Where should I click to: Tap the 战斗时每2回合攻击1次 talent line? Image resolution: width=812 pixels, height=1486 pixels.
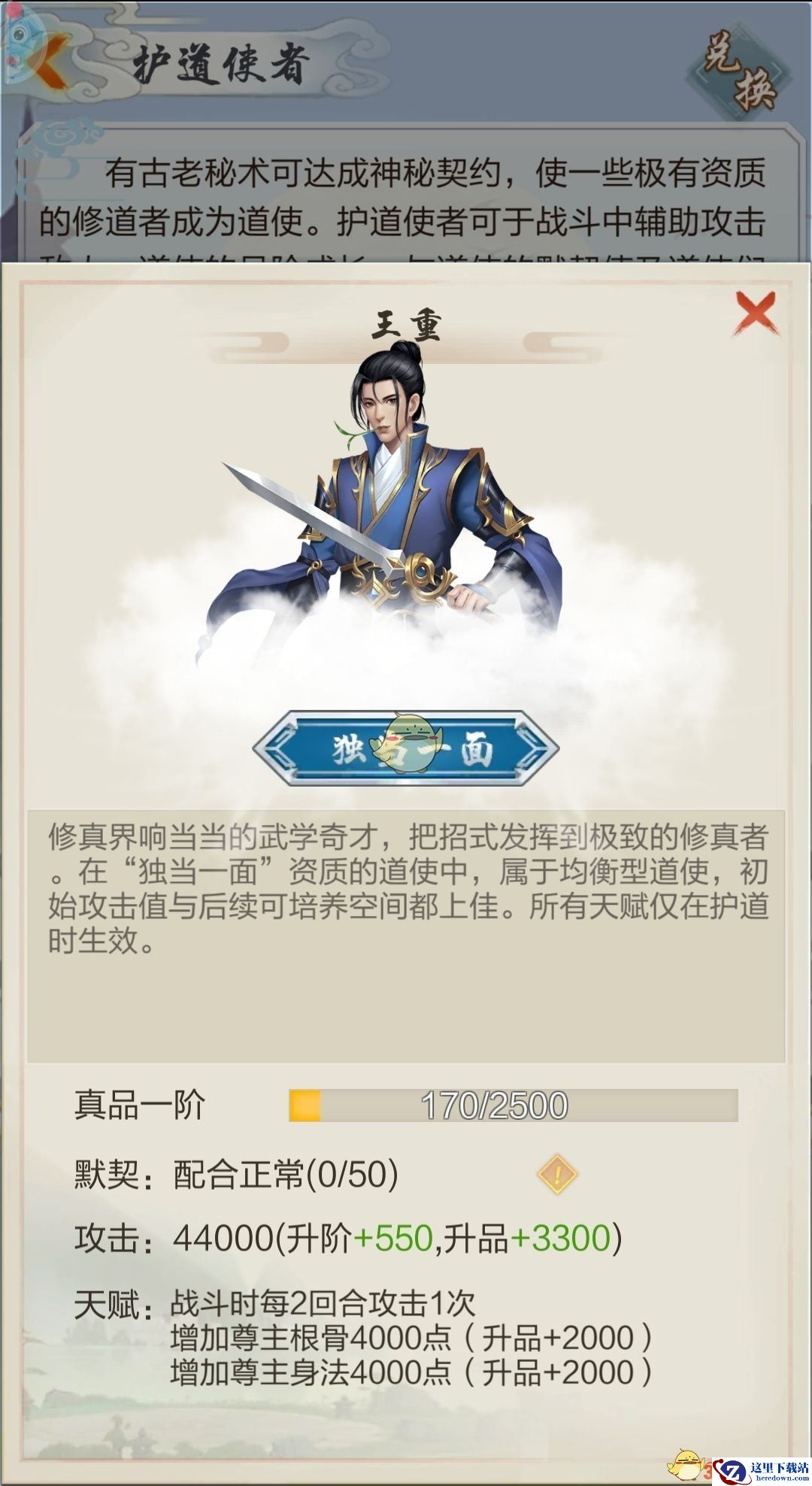point(323,1303)
